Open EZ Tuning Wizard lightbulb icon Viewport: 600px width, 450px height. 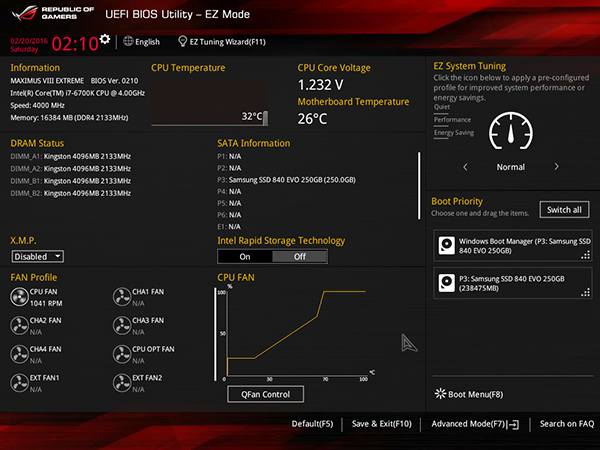pyautogui.click(x=183, y=41)
